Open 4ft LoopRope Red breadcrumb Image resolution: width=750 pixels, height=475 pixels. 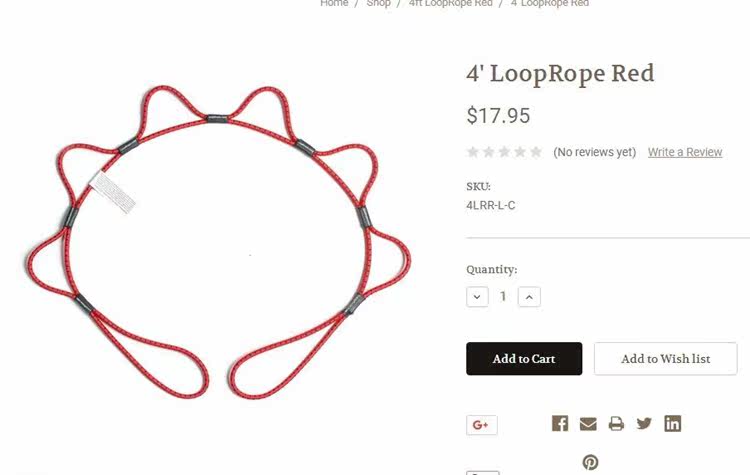click(x=451, y=3)
